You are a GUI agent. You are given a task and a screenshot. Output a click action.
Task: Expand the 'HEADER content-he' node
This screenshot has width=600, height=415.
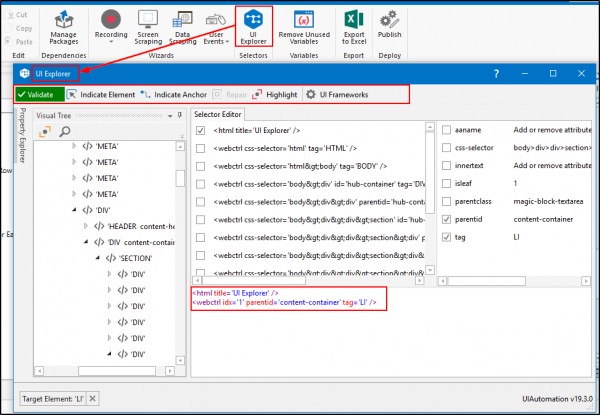click(86, 226)
